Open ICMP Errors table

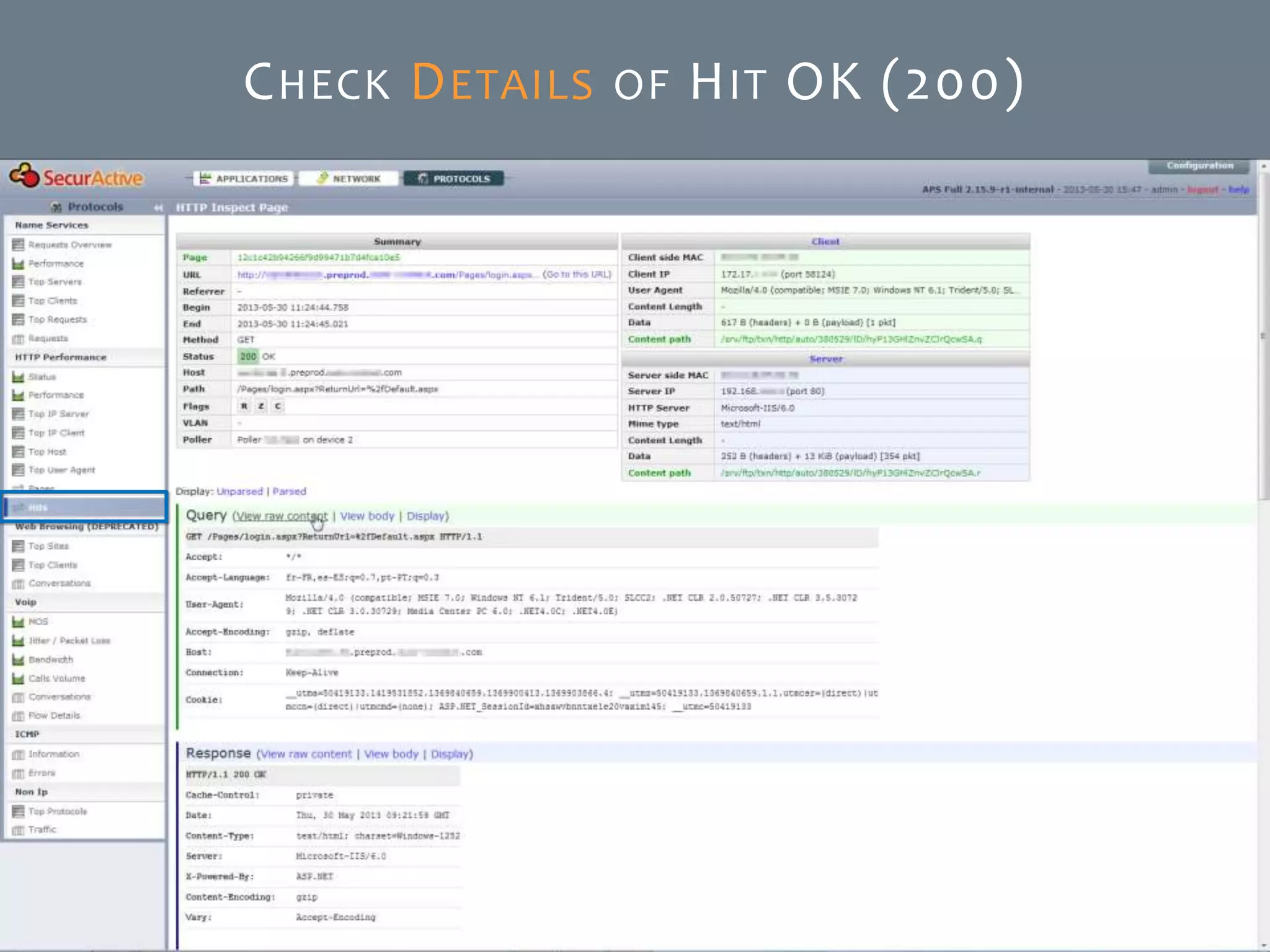(x=42, y=773)
